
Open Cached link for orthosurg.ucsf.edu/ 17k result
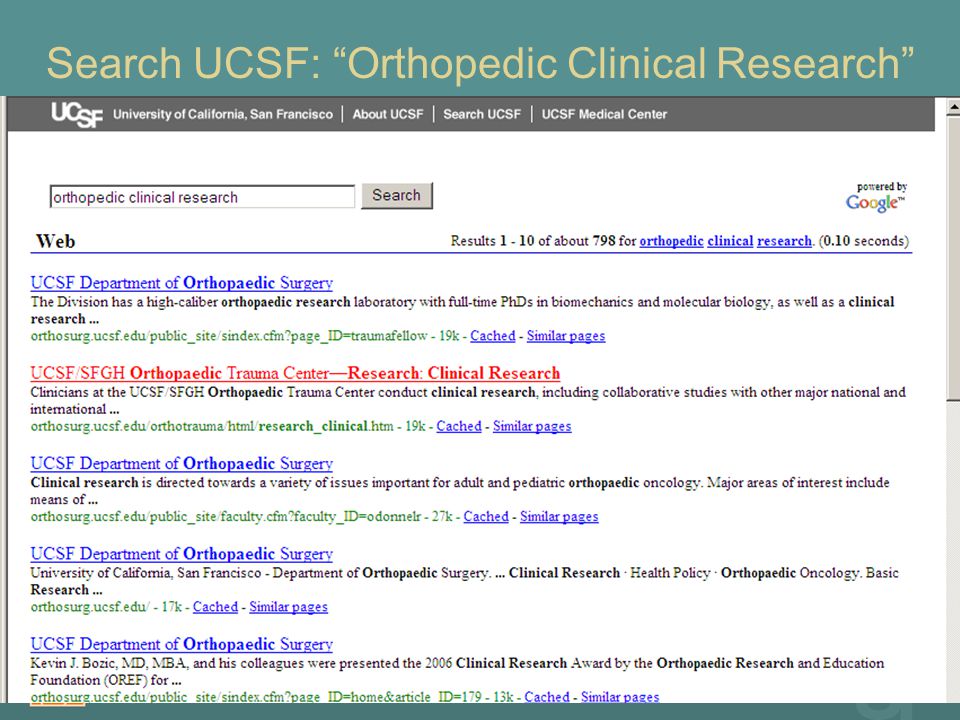pos(216,607)
